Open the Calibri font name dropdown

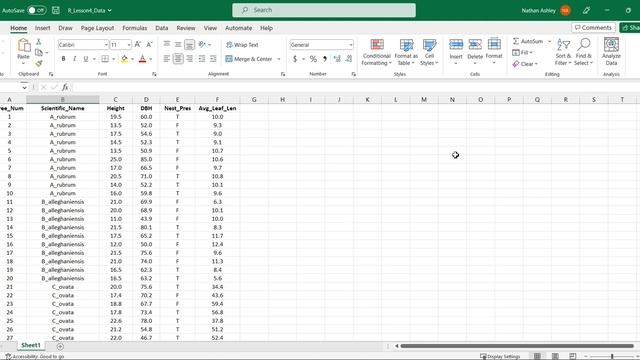106,44
